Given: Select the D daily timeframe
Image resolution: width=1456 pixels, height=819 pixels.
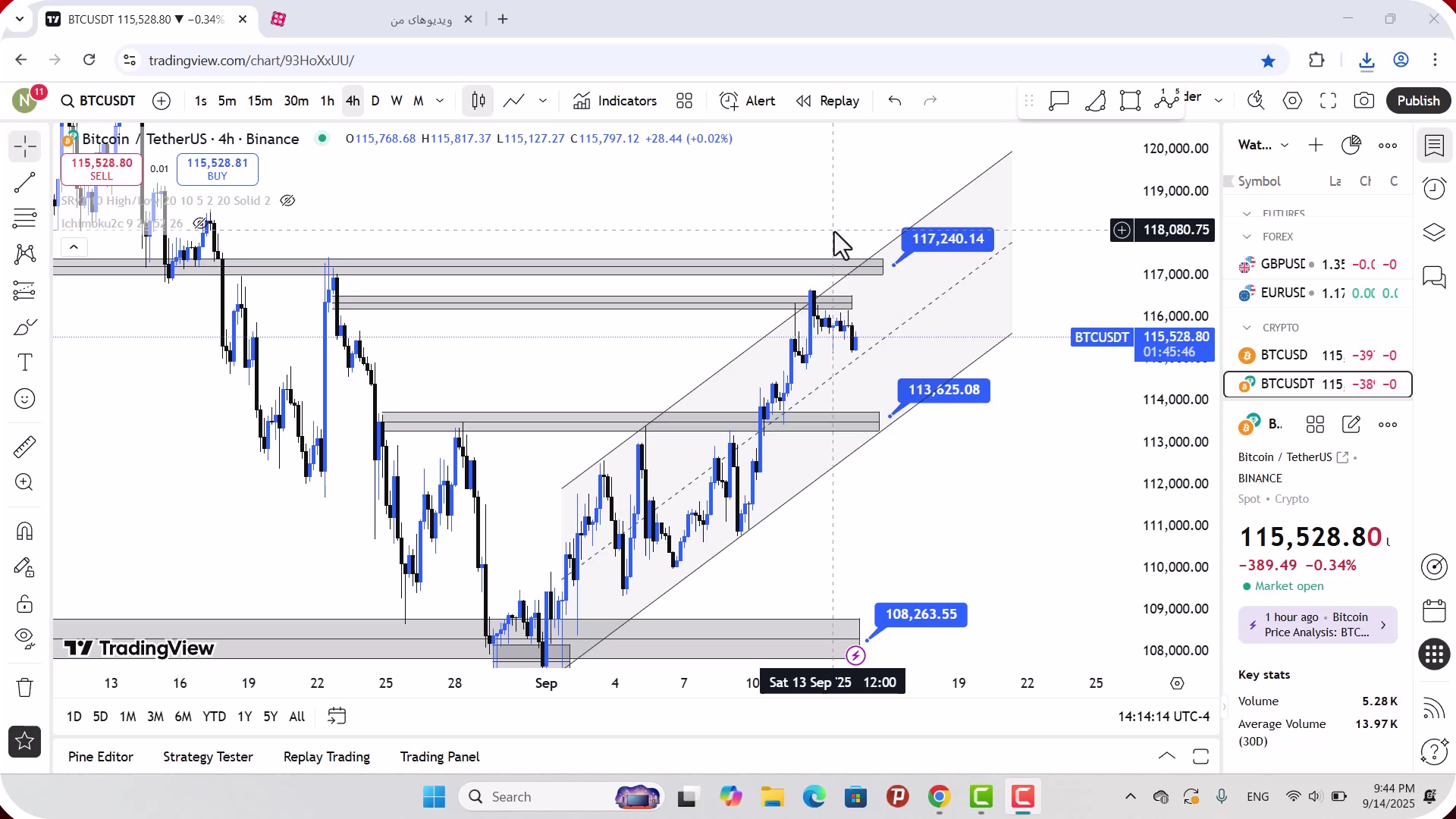Looking at the screenshot, I should (375, 101).
